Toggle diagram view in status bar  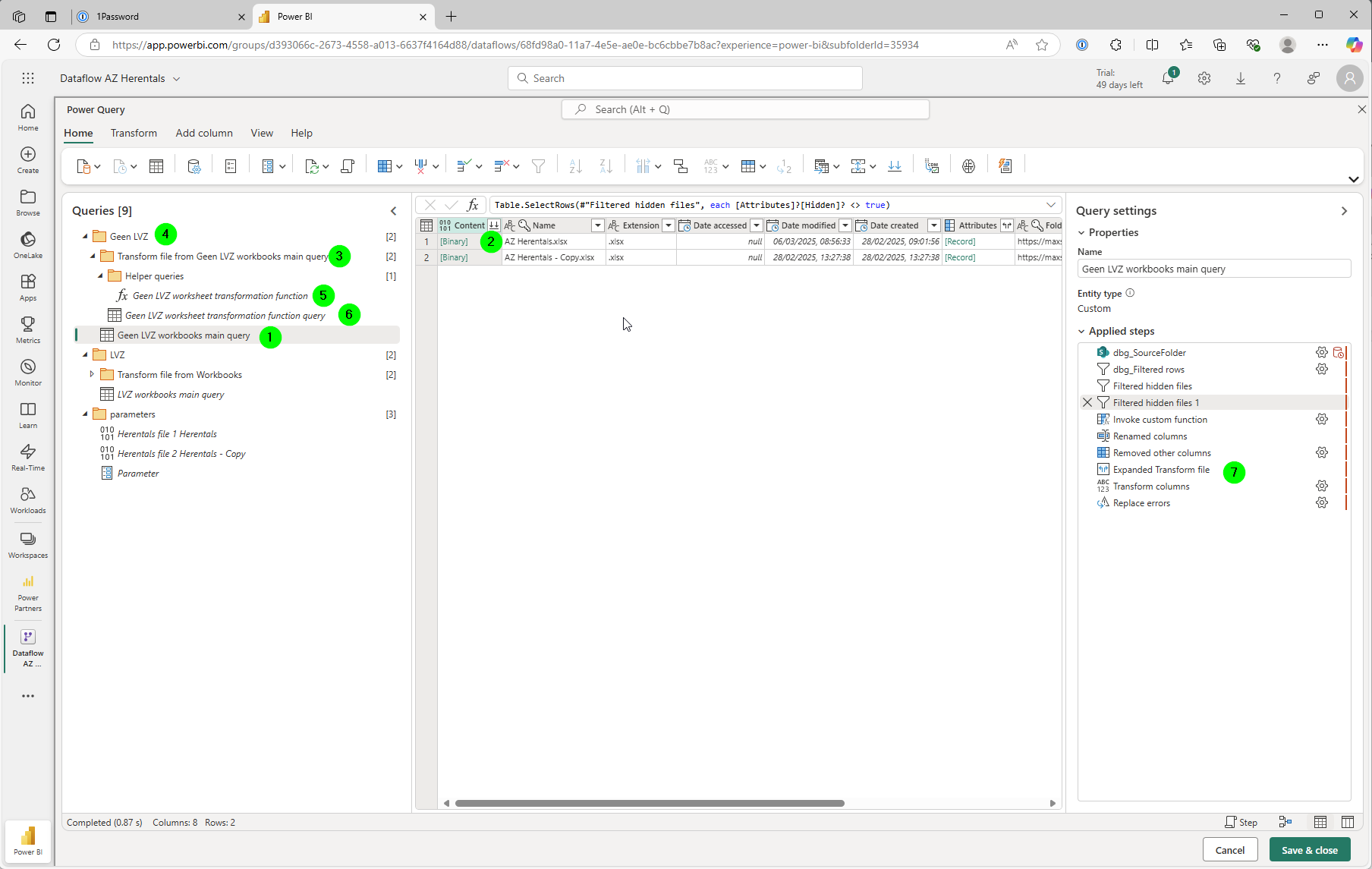pyautogui.click(x=1285, y=822)
